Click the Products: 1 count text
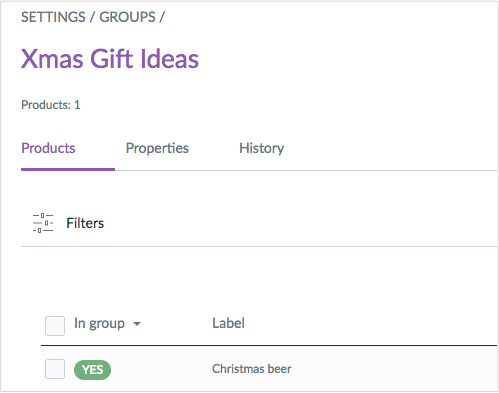 [x=51, y=105]
